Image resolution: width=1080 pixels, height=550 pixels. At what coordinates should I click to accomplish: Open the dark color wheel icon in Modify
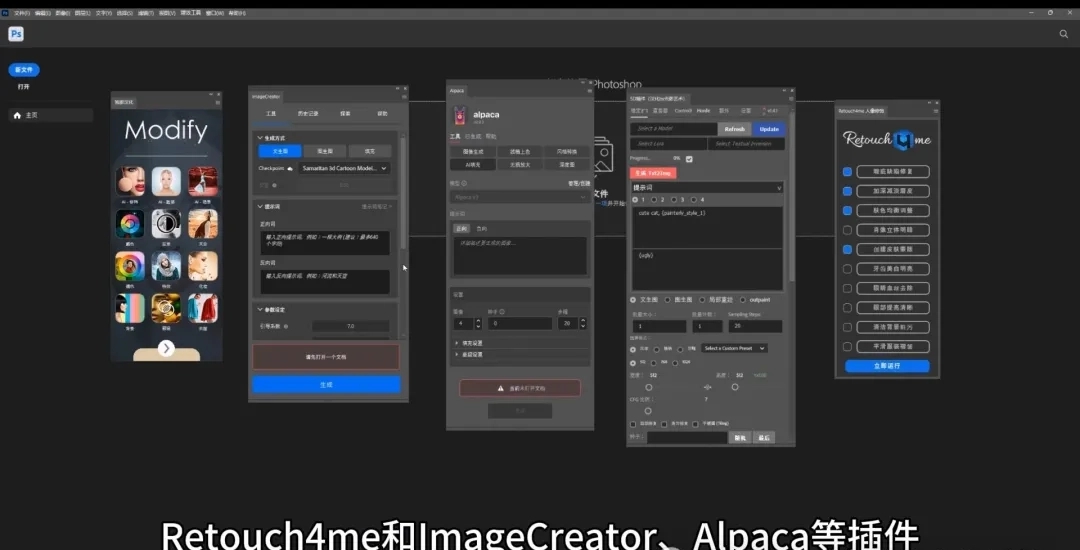pyautogui.click(x=130, y=224)
